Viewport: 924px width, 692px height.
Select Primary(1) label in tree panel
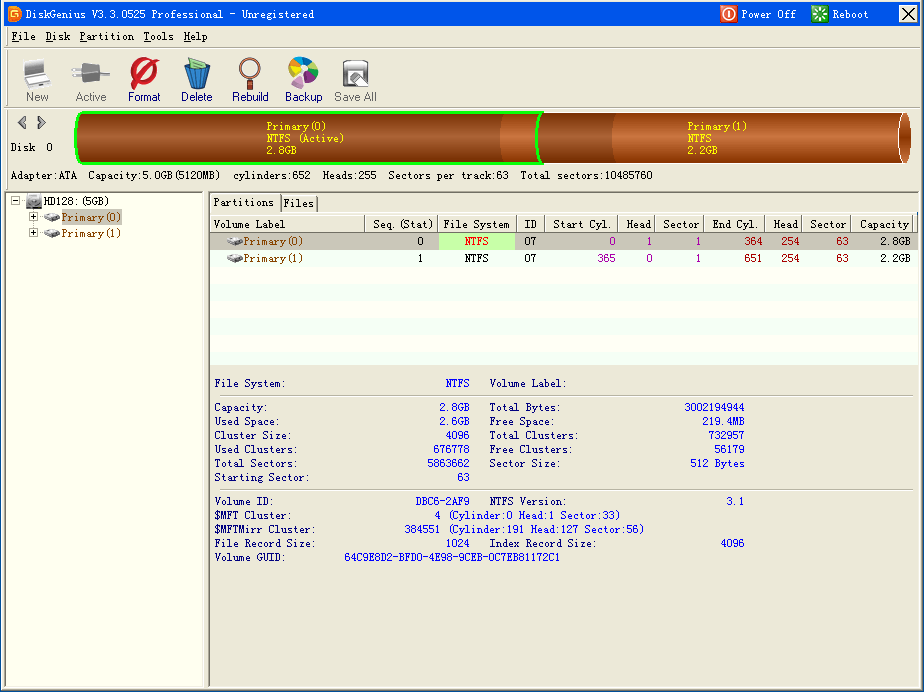pos(91,233)
